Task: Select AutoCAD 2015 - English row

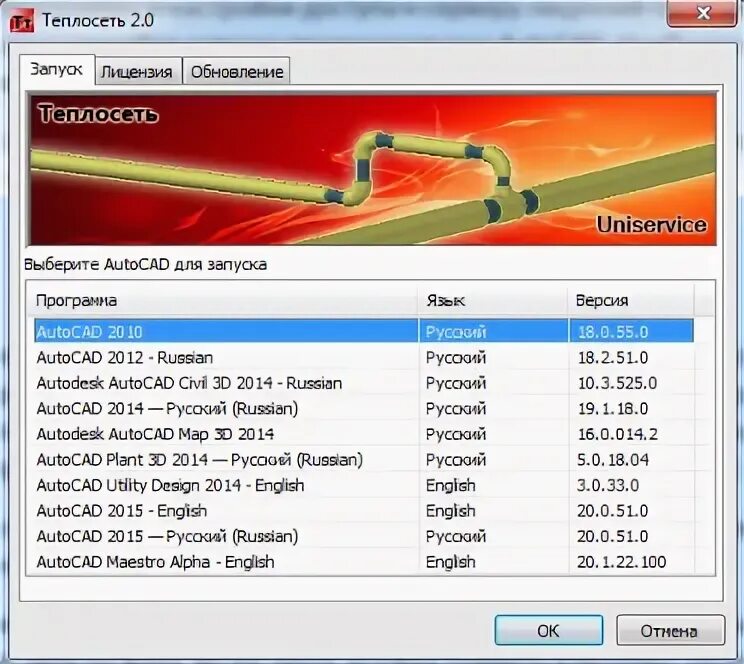Action: click(364, 511)
